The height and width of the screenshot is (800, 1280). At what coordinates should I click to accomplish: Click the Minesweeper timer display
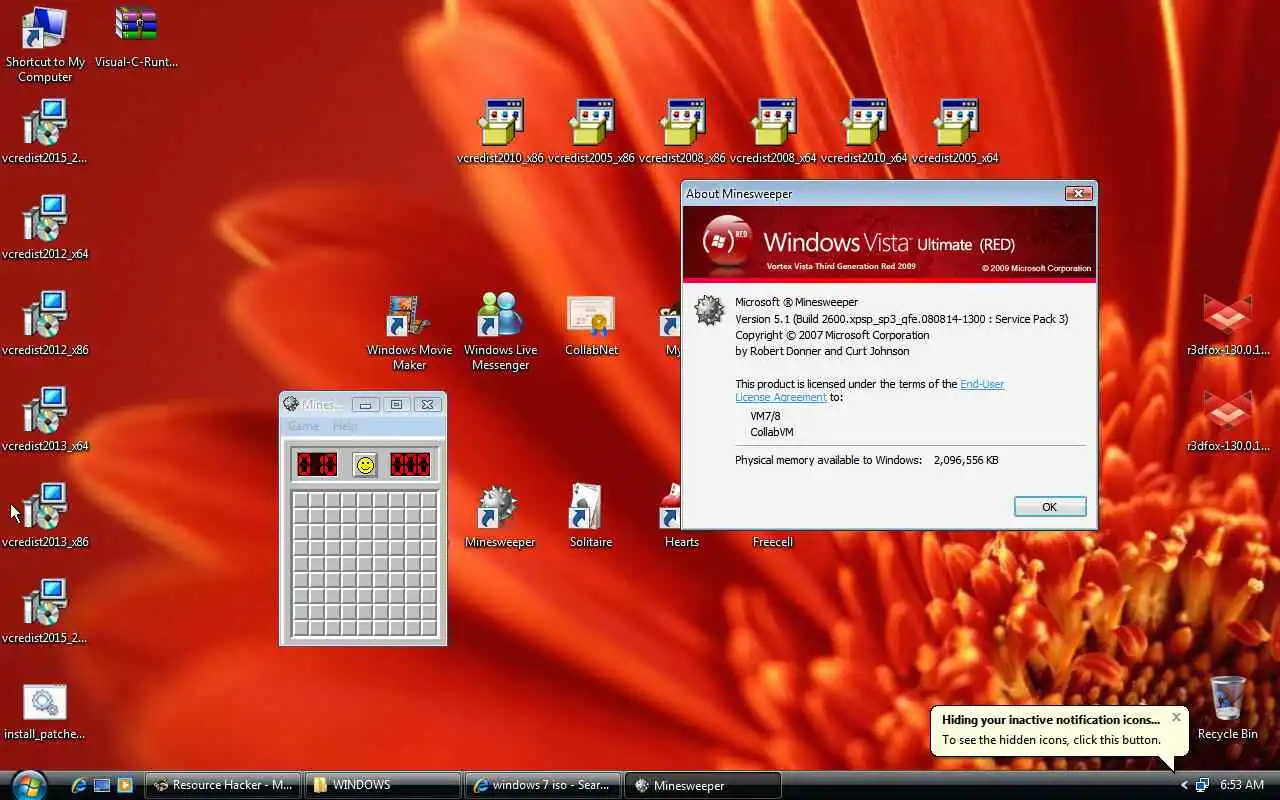(410, 464)
